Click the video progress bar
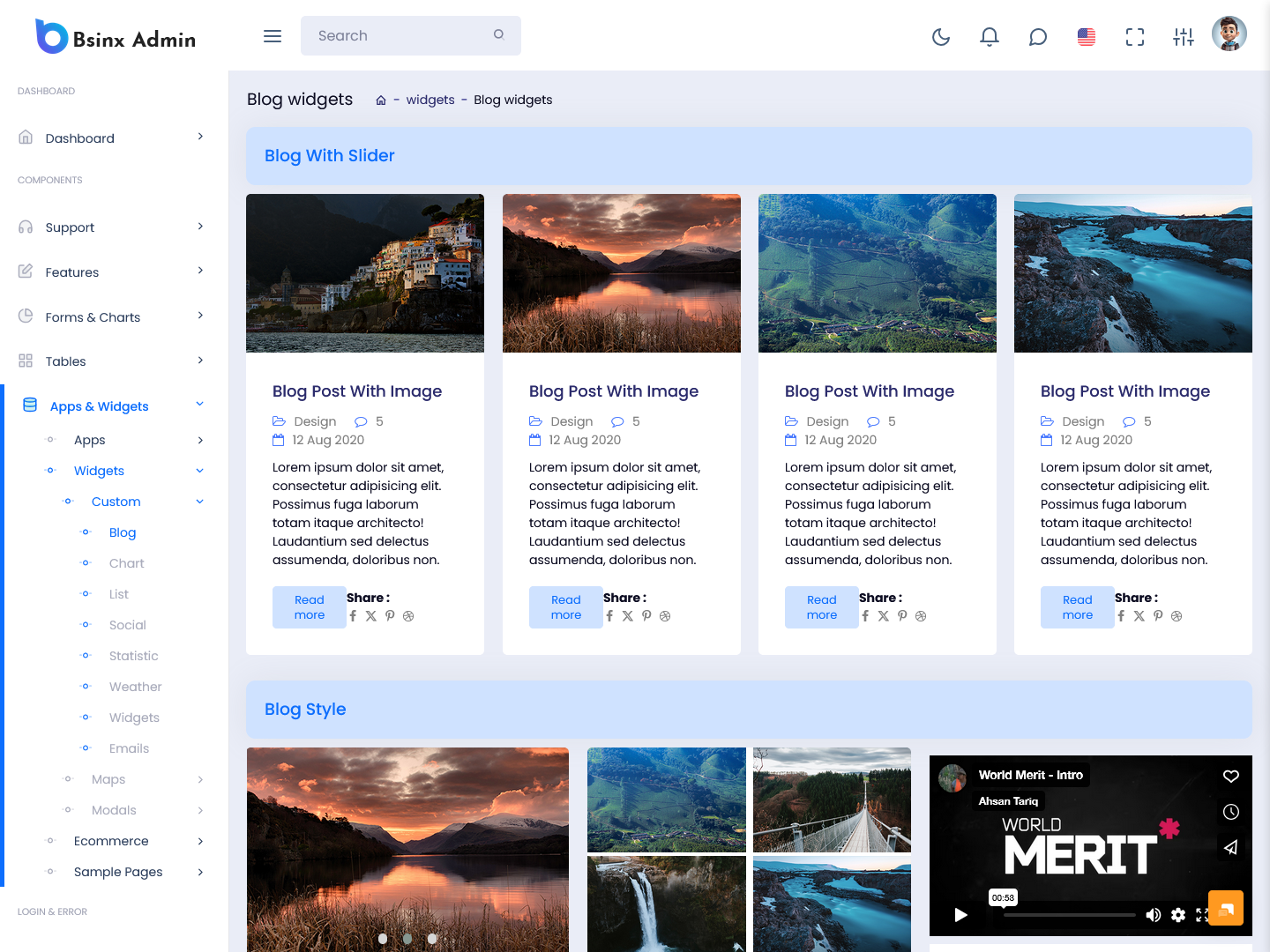Screen dimensions: 1270x952 pyautogui.click(x=1069, y=915)
